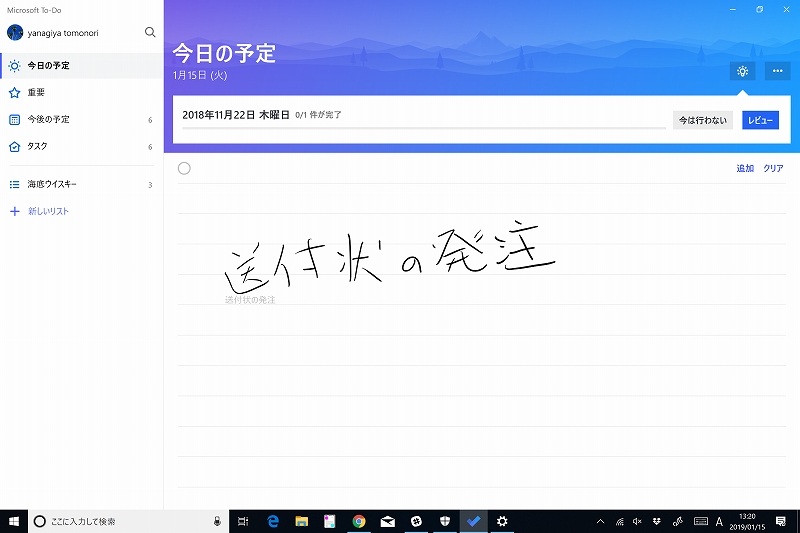Click the blue レビュー button
Screen dimensions: 800x533
coord(760,120)
